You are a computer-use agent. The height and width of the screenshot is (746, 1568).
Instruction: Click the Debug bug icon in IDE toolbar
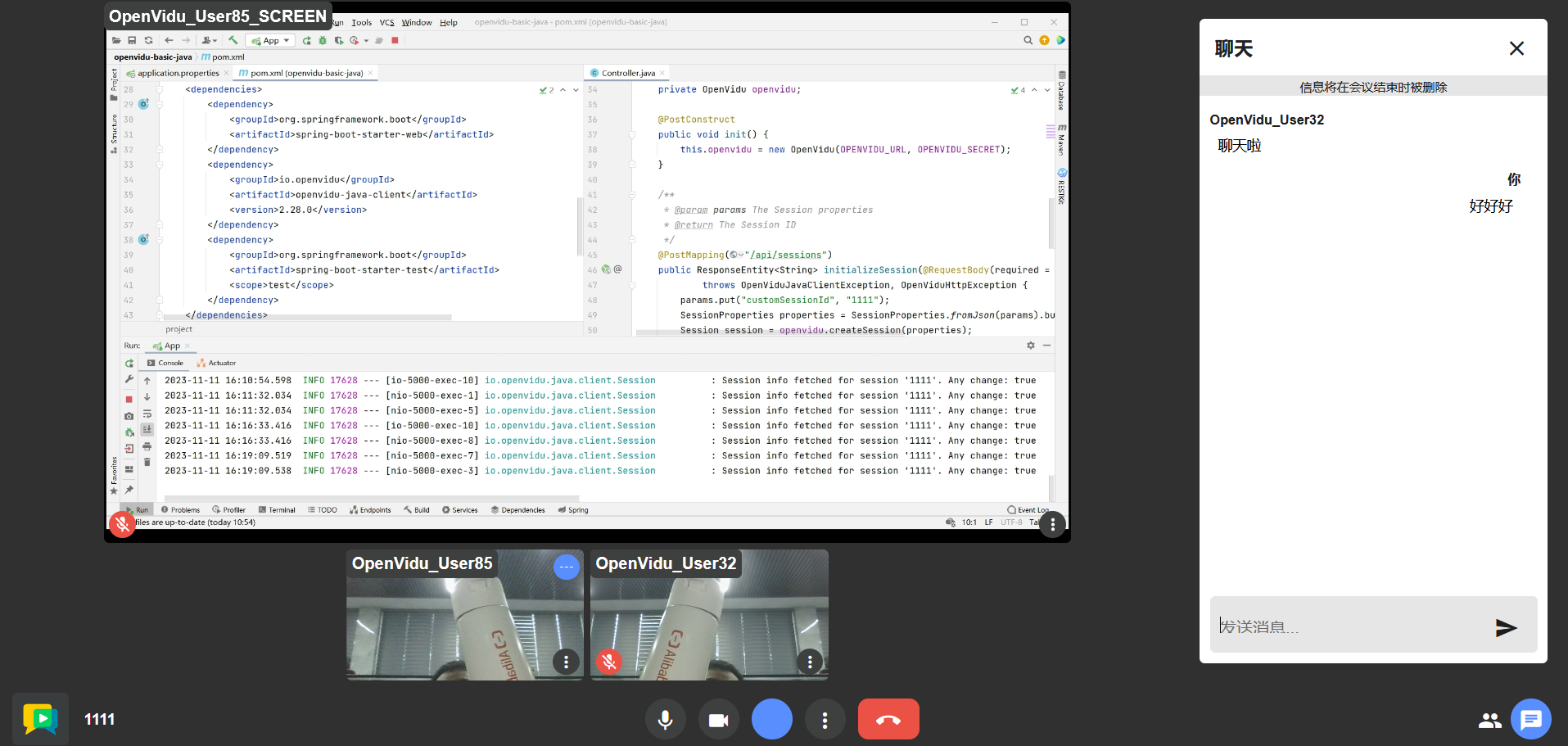coord(323,40)
